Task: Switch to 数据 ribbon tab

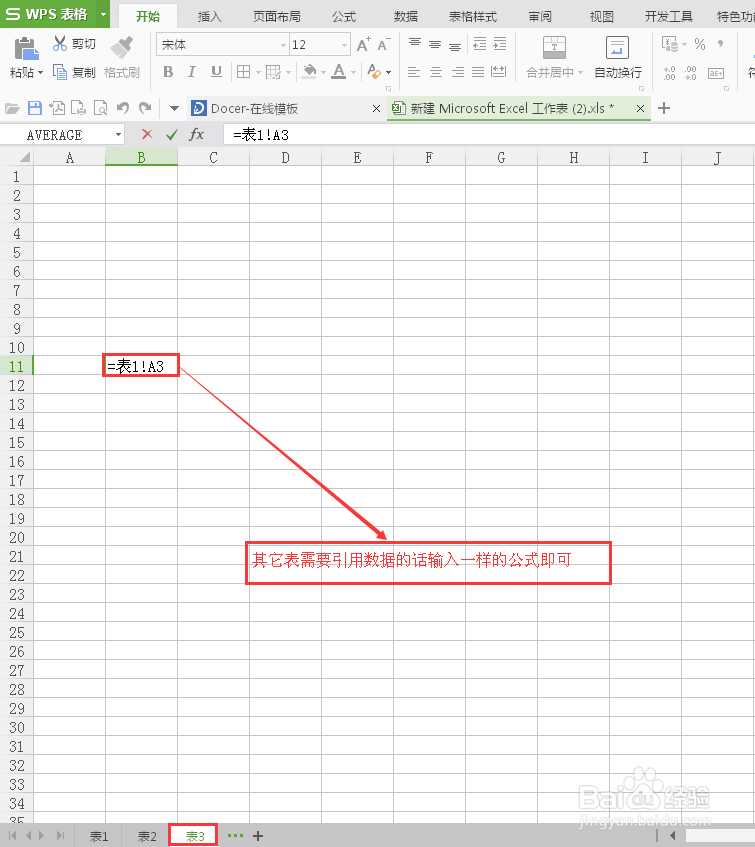Action: tap(406, 16)
